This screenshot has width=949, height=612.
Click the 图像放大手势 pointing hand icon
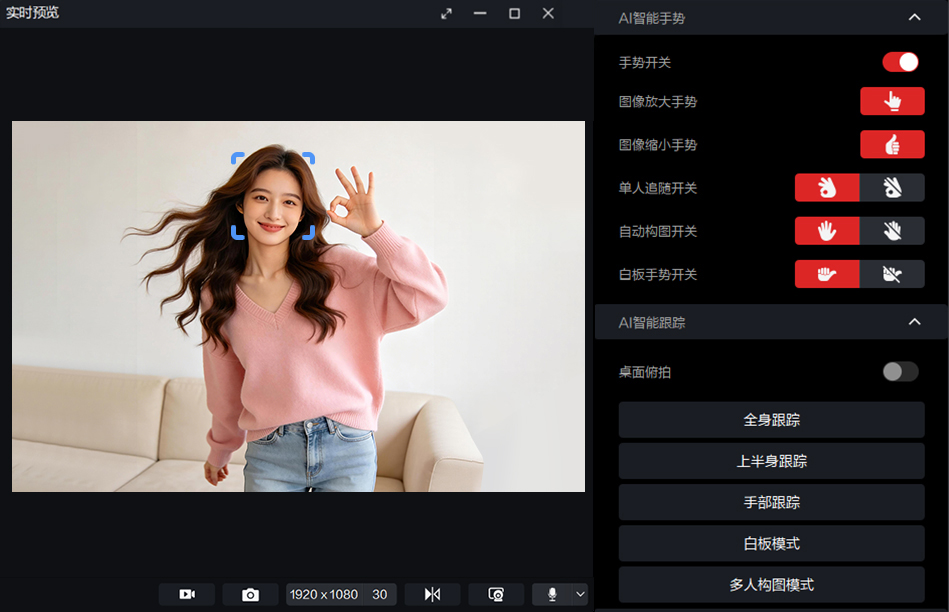pos(892,101)
